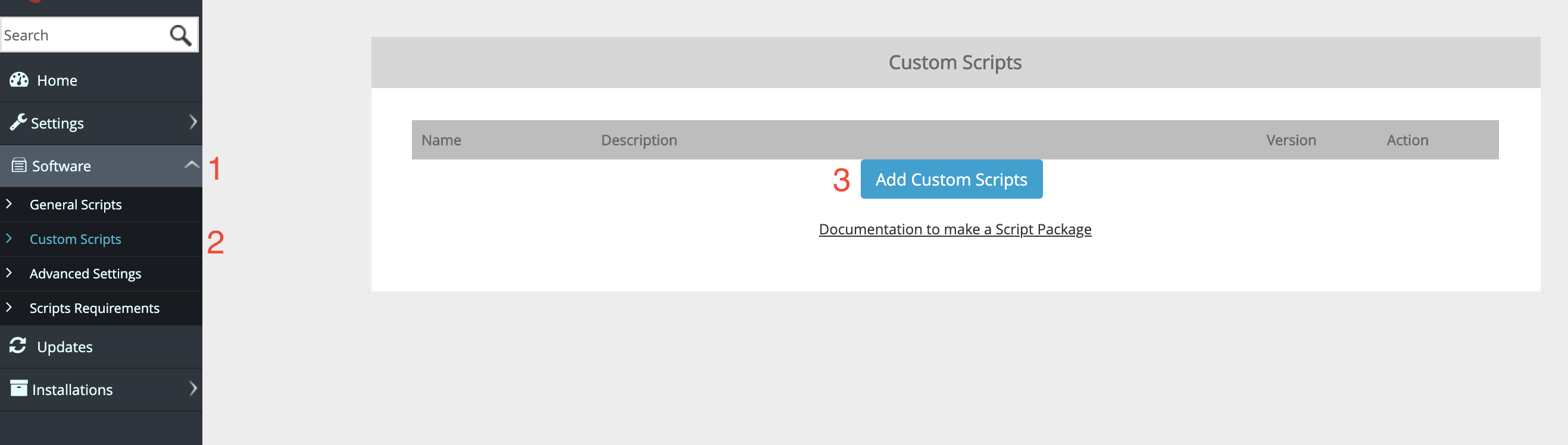Screen dimensions: 1568x445
Task: Open Scripts Requirements submenu item
Action: point(94,308)
